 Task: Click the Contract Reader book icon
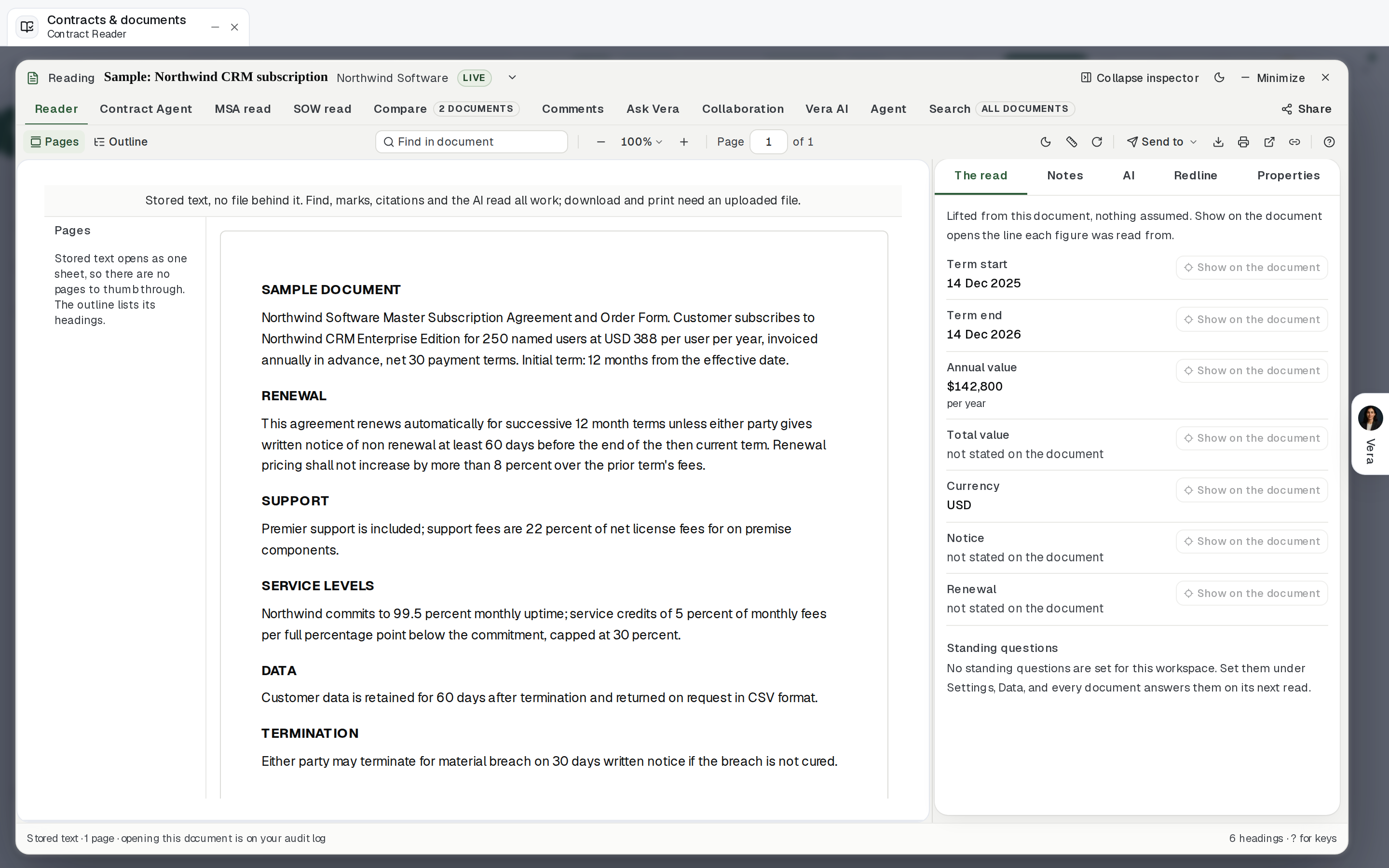tap(27, 27)
